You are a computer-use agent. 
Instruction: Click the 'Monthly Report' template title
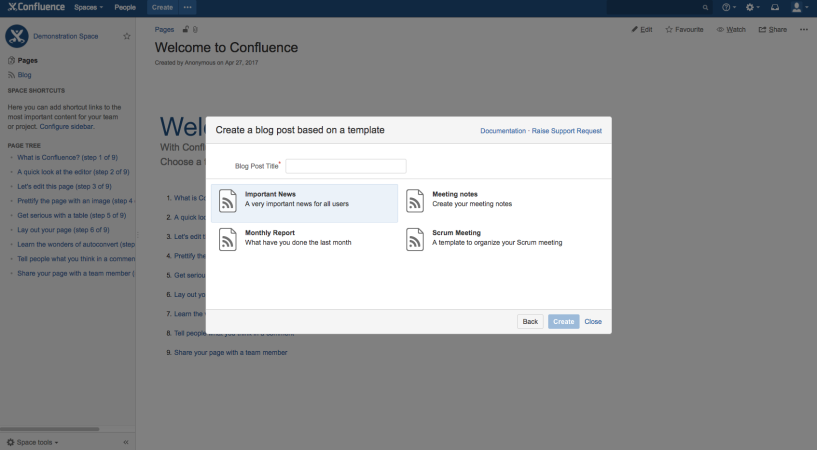pyautogui.click(x=269, y=233)
